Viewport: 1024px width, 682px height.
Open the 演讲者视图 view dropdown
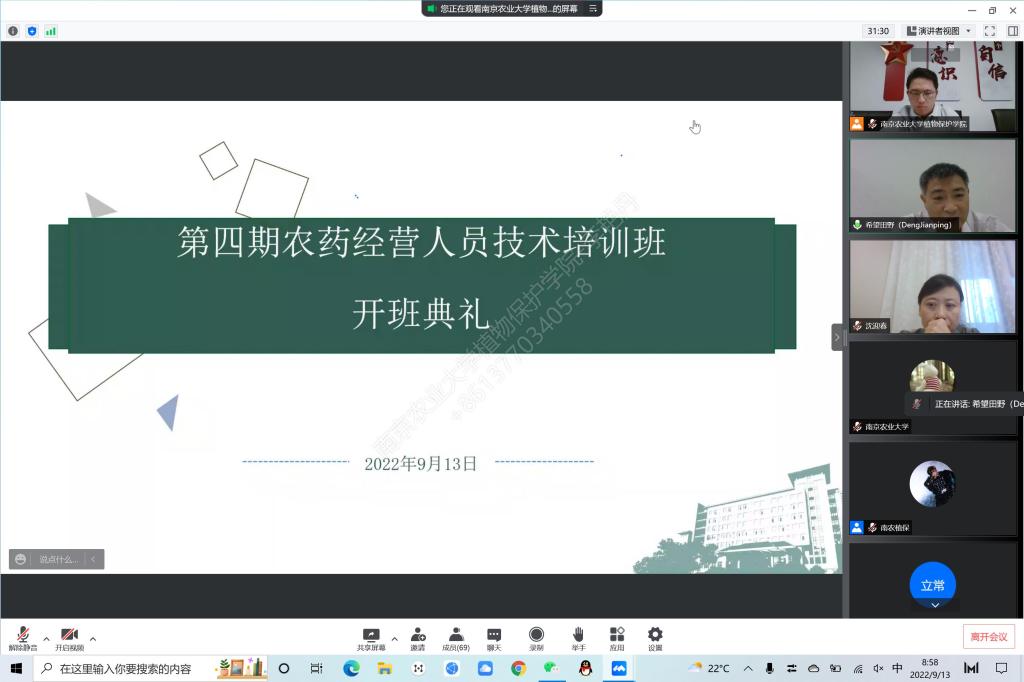tap(938, 31)
